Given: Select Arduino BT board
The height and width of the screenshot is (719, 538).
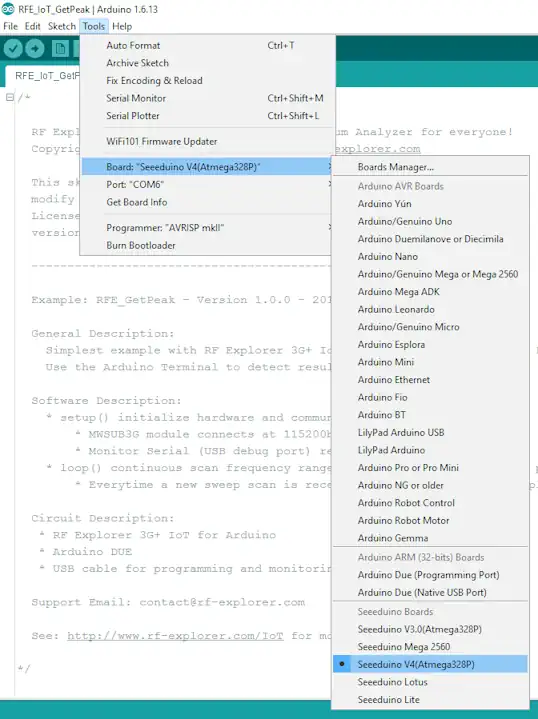Looking at the screenshot, I should [430, 415].
